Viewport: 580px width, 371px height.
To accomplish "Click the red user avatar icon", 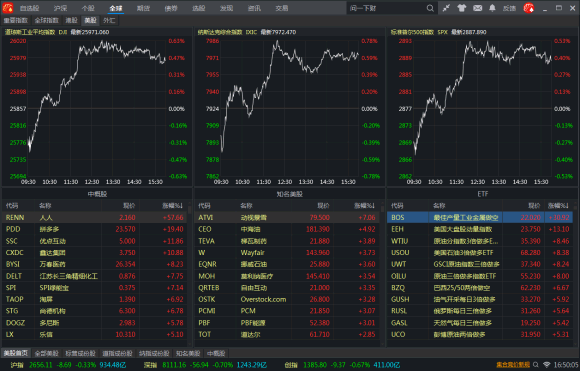I will [529, 8].
